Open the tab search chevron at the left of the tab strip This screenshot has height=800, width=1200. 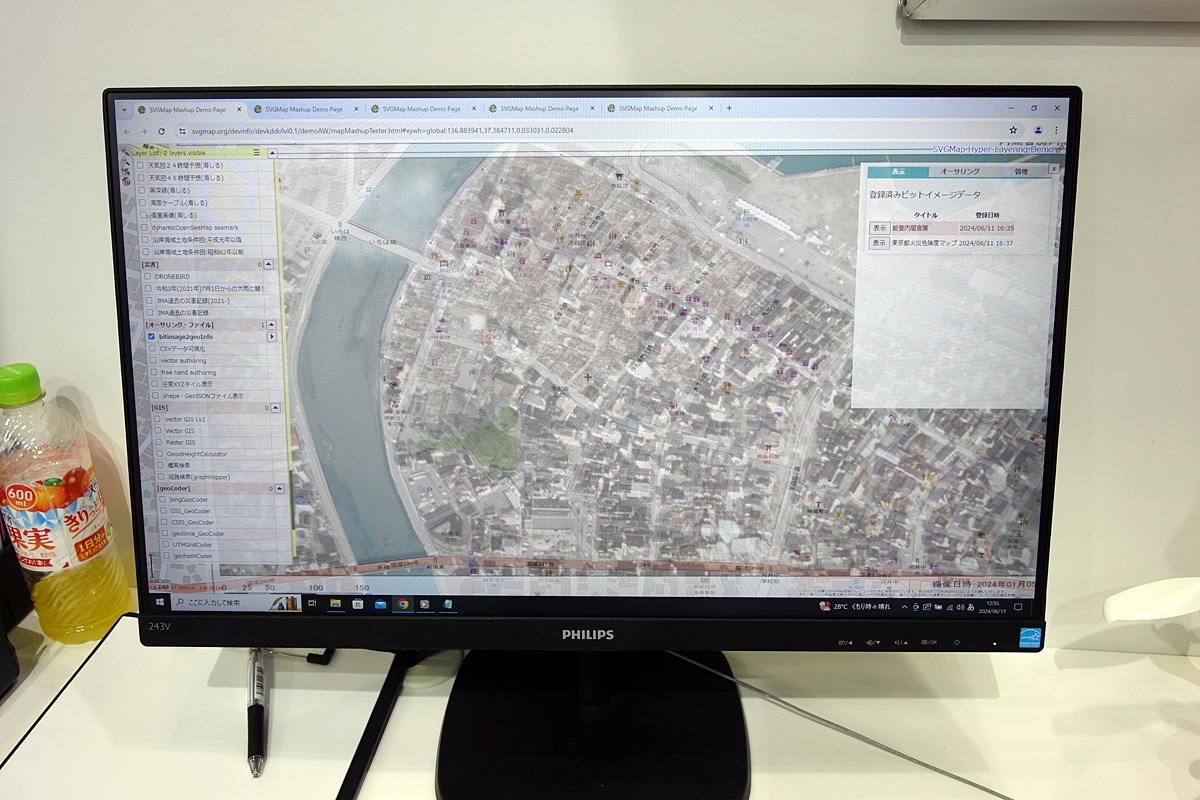[124, 109]
